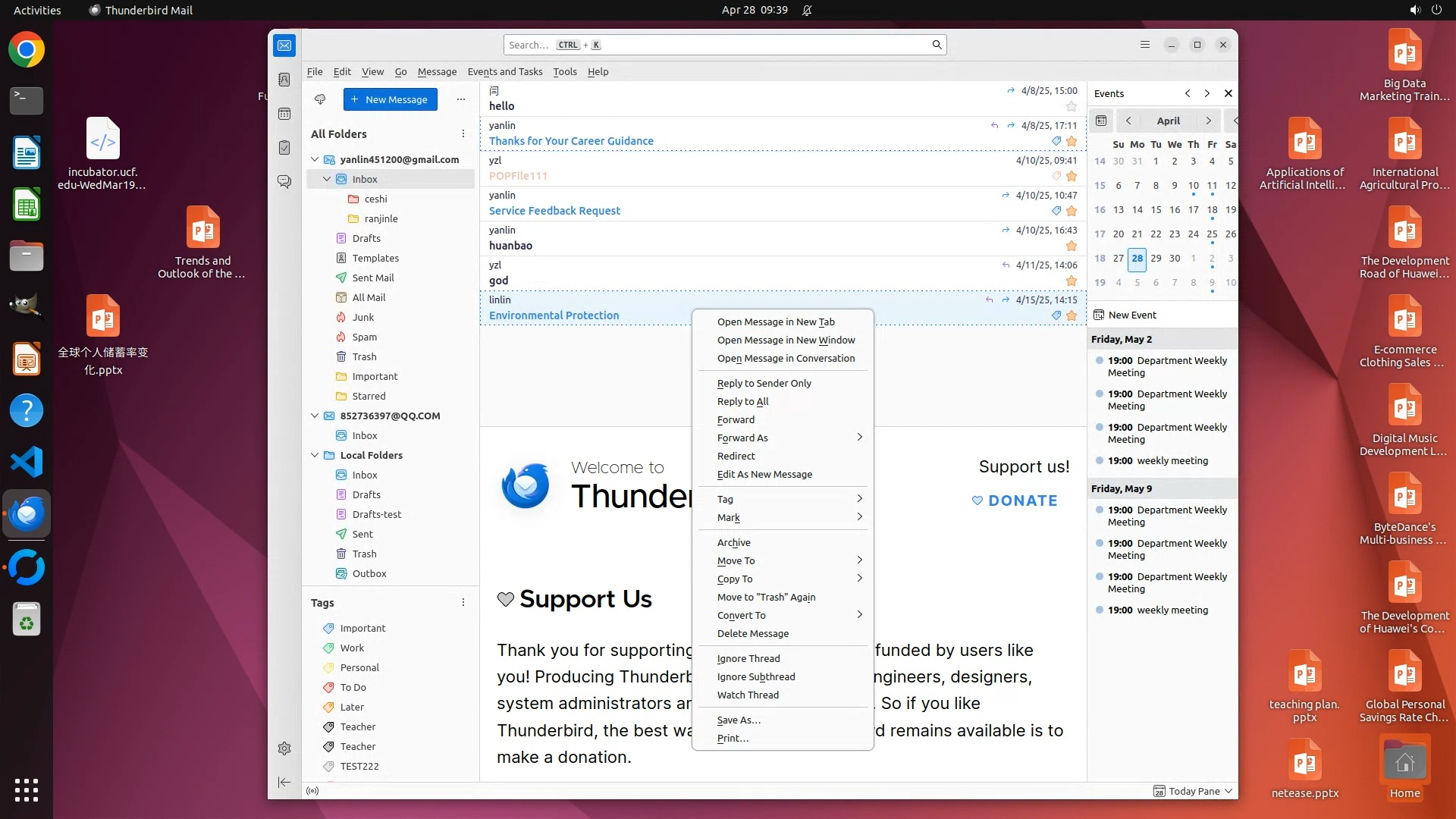
Task: Toggle the star on the god message
Action: pos(1071,281)
